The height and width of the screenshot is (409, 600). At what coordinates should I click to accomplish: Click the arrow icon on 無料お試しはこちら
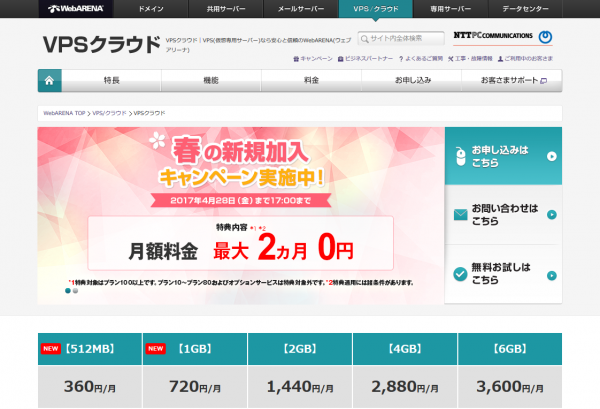tap(551, 275)
